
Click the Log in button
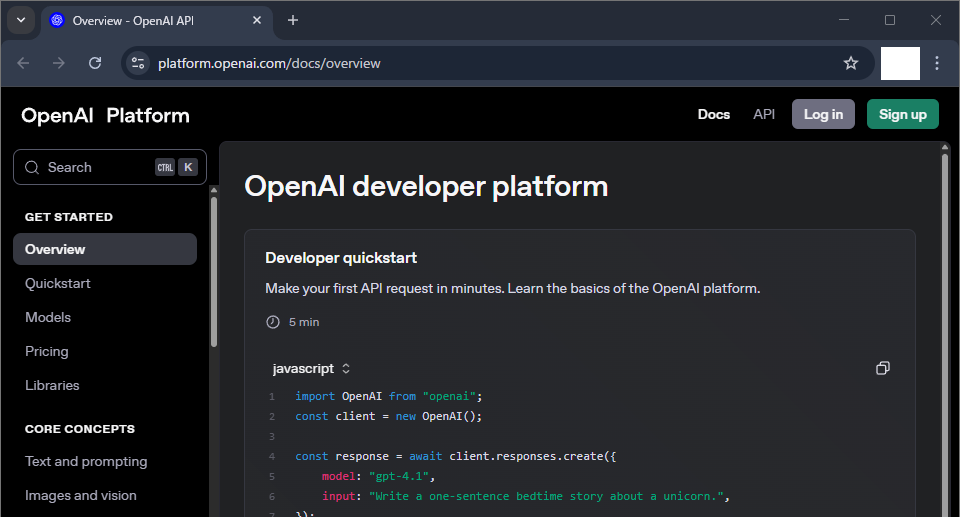(x=823, y=114)
